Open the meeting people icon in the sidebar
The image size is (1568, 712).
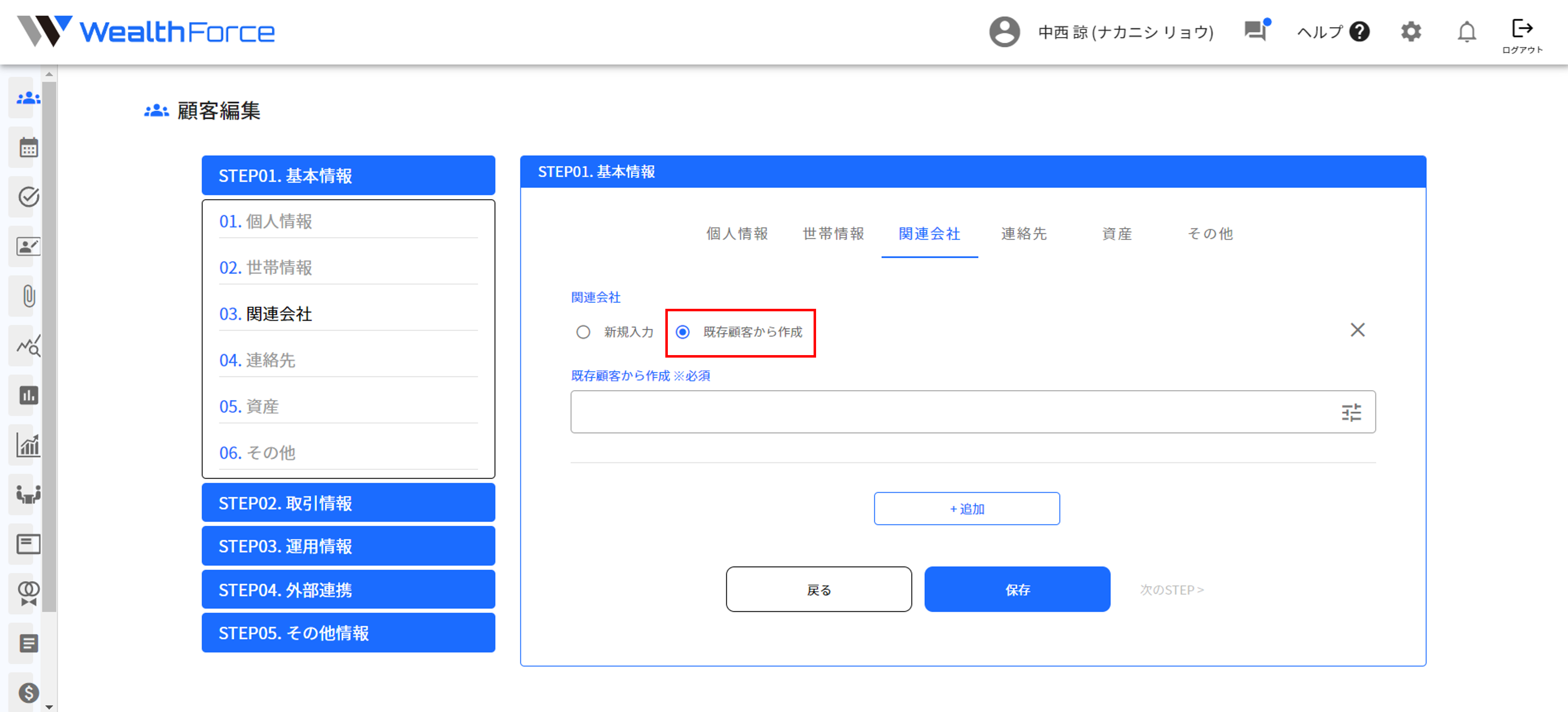[28, 494]
